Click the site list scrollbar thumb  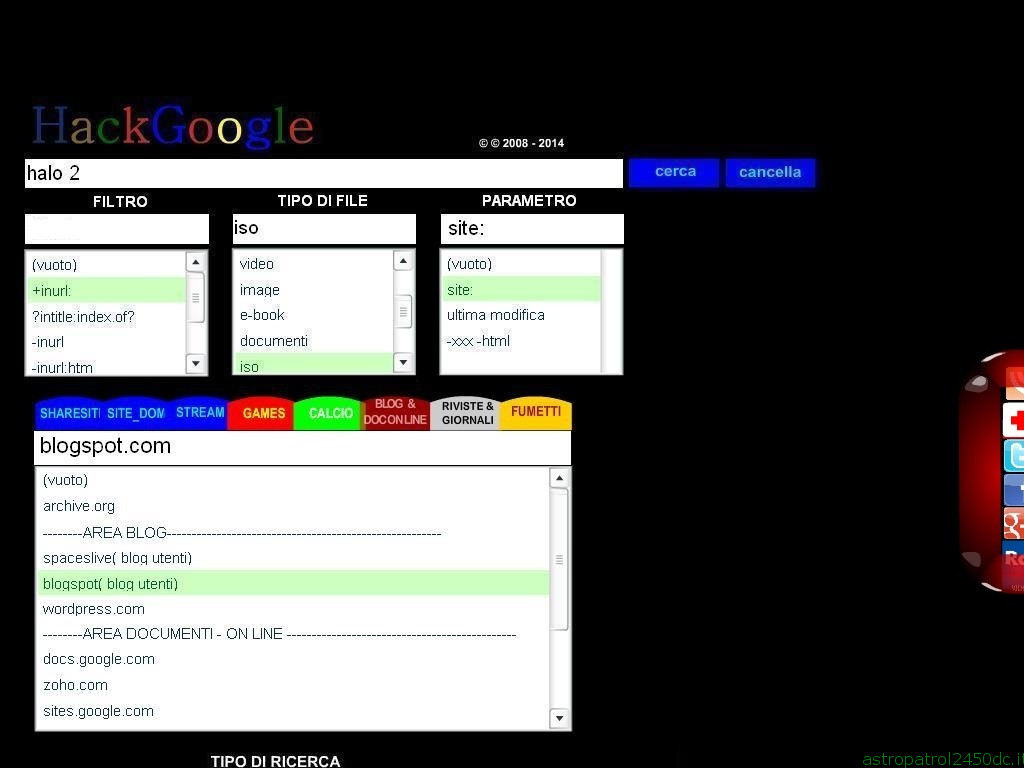point(559,560)
